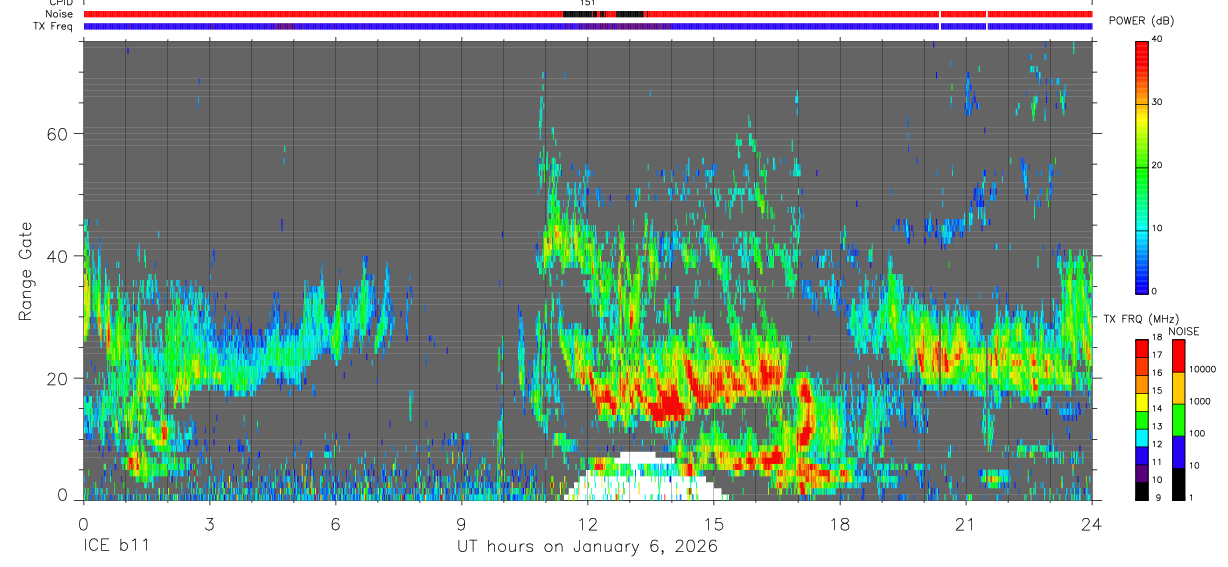
Task: Click the cyan 12 MHz TX FRQ swatch
Action: [x=1141, y=438]
